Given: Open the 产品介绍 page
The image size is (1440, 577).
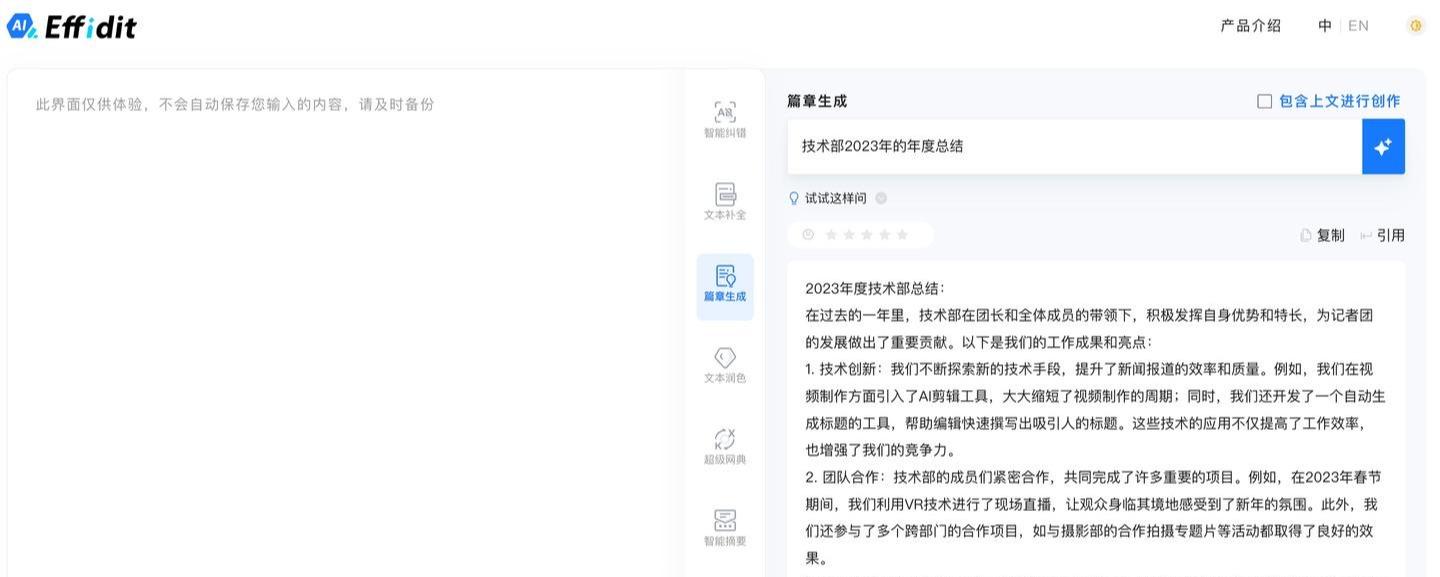Looking at the screenshot, I should click(1250, 26).
